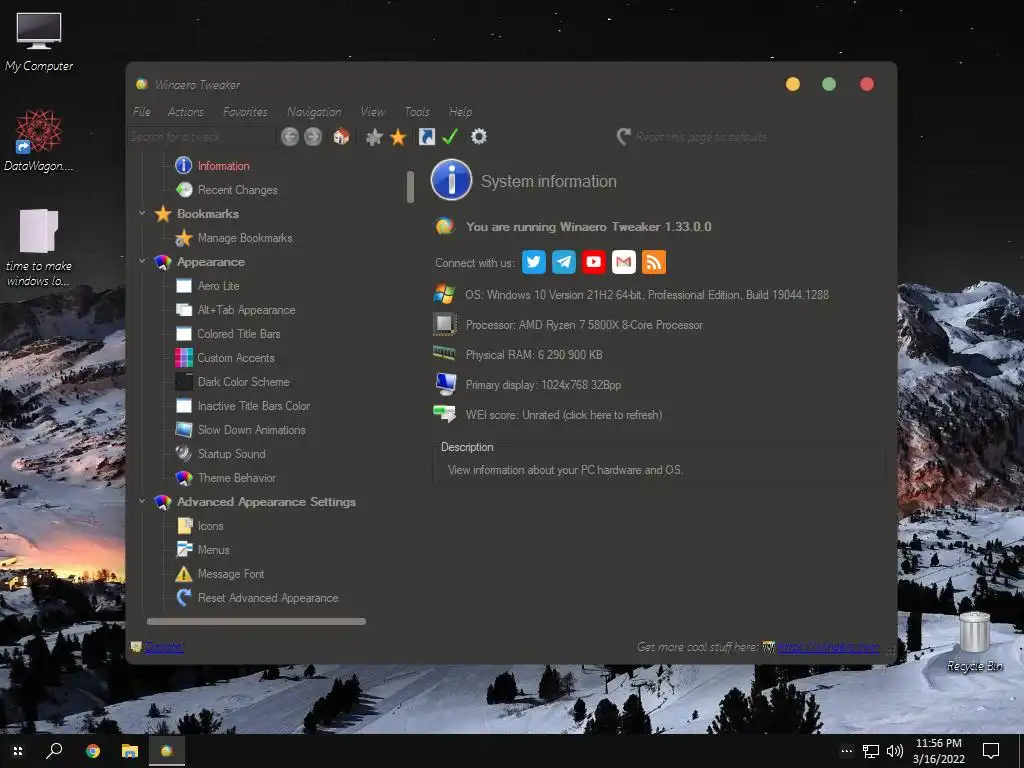
Task: Click the tree vertical scrollbar thumb
Action: pos(410,187)
